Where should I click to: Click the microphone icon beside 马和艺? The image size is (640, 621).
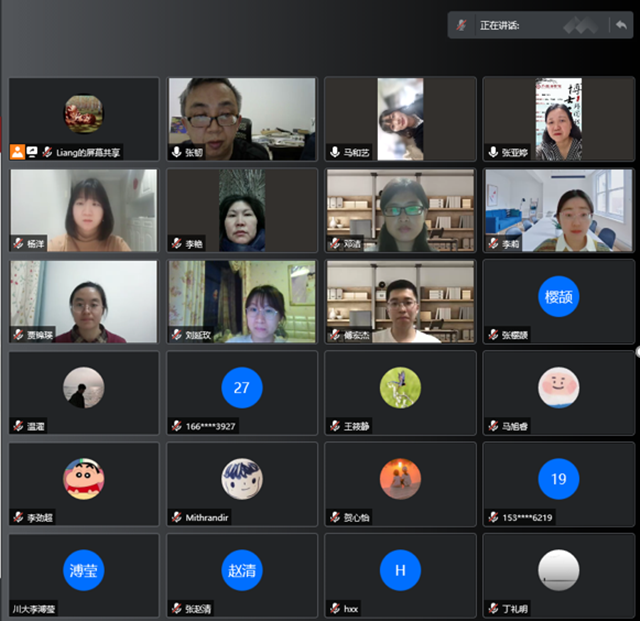[x=334, y=152]
